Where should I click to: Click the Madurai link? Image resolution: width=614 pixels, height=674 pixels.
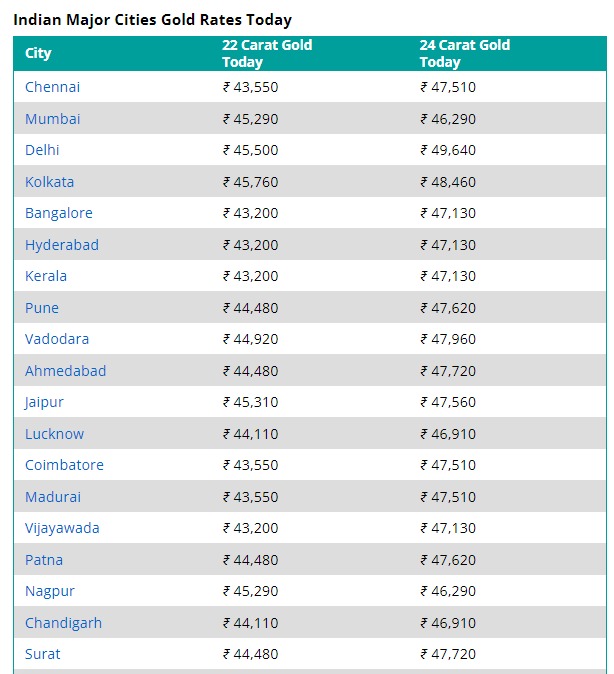tap(53, 497)
